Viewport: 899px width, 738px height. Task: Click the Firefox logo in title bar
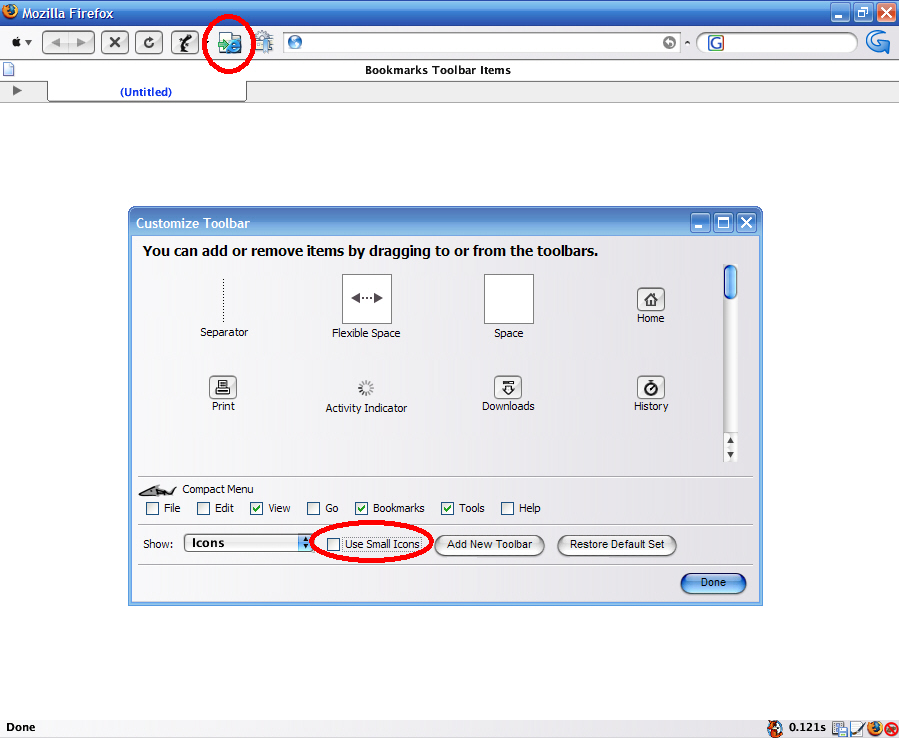pyautogui.click(x=10, y=11)
